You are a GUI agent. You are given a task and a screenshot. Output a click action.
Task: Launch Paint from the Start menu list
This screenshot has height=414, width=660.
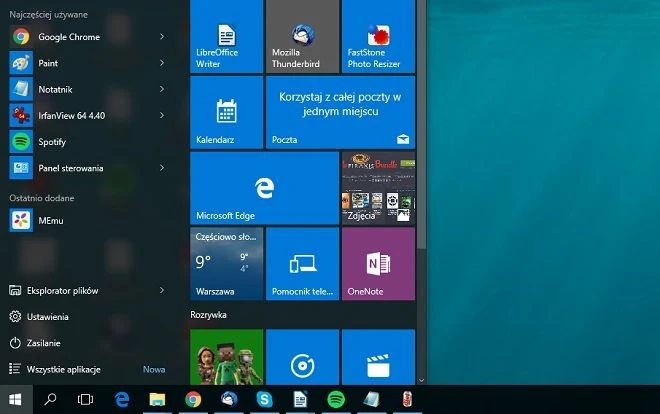[x=88, y=63]
